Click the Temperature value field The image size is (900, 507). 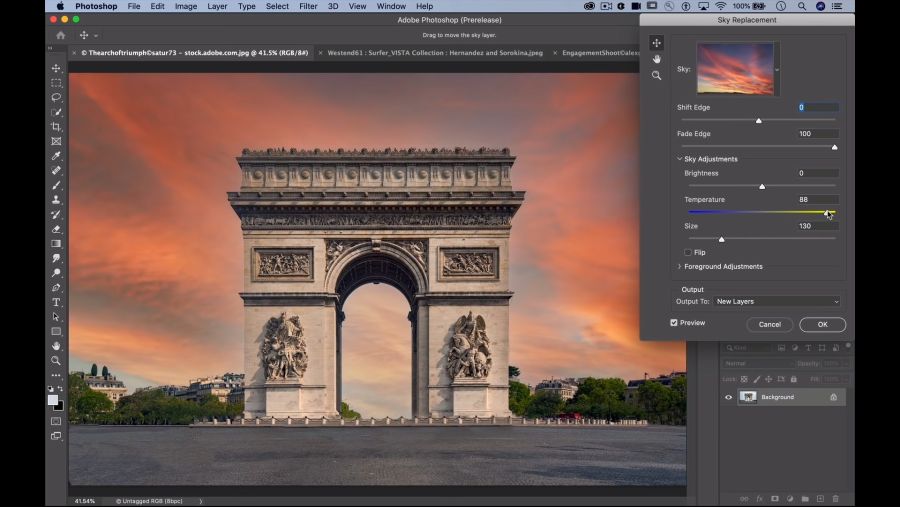tap(818, 200)
